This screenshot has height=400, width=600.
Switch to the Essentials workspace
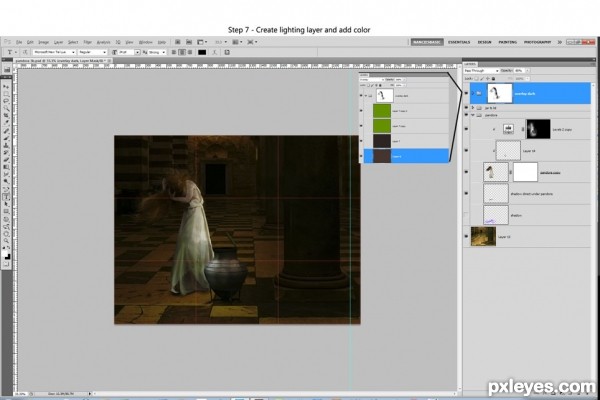click(459, 42)
